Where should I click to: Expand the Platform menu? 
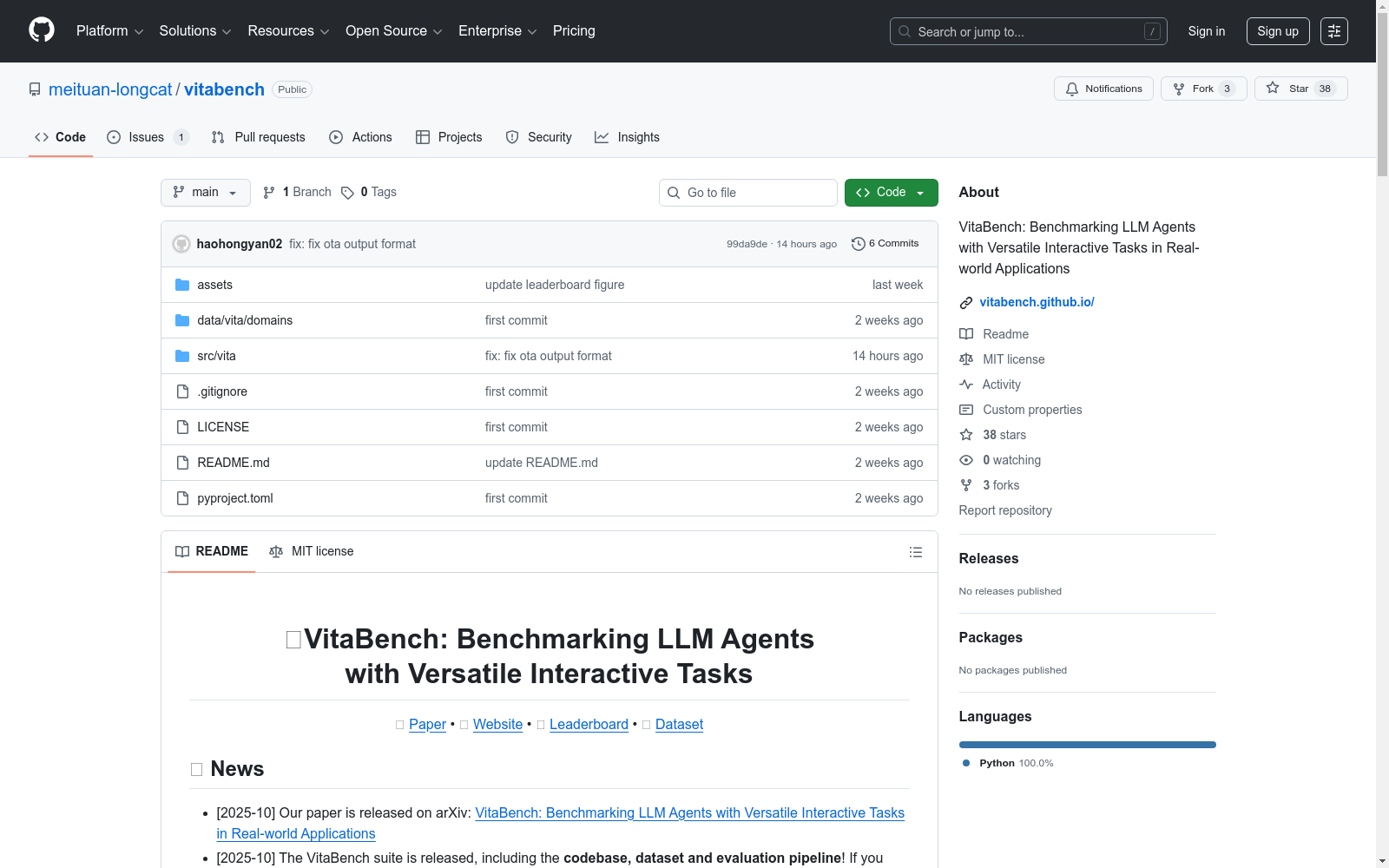[109, 31]
